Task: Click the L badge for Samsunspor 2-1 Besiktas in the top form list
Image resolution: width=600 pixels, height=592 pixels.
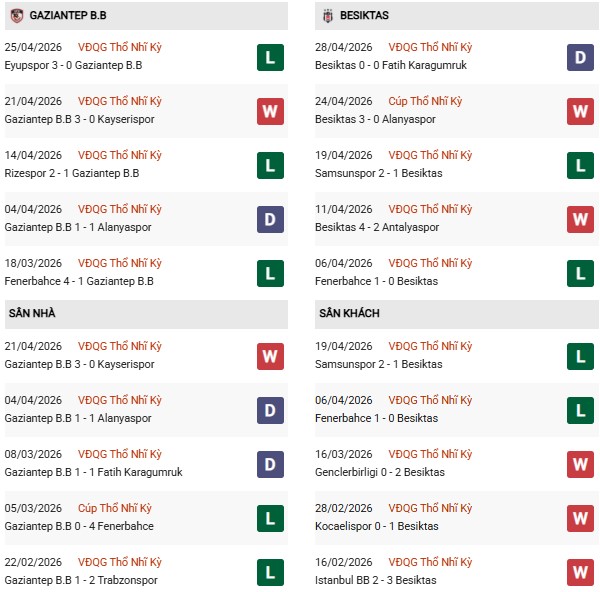Action: 578,165
